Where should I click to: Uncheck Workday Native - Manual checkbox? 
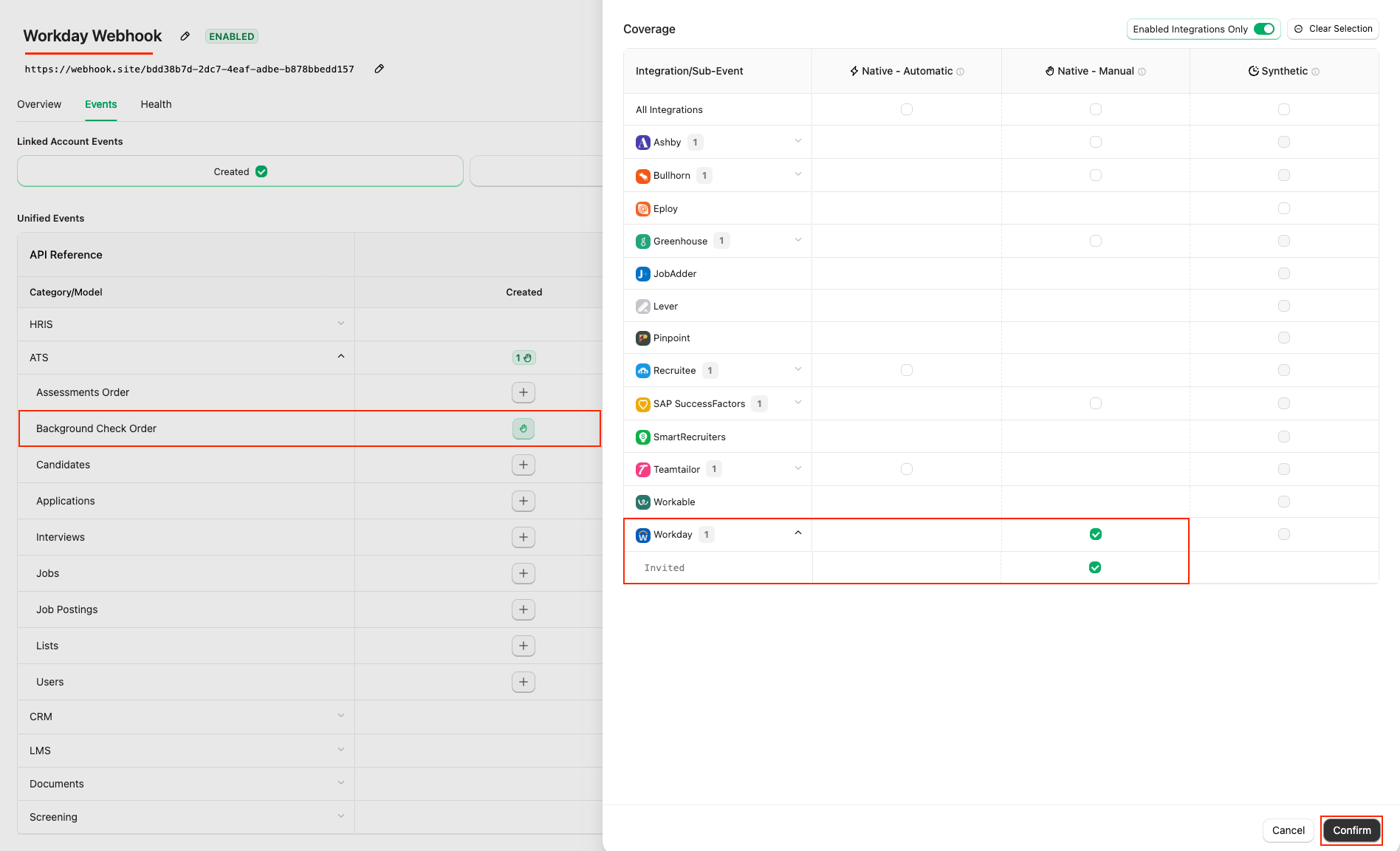pos(1096,534)
